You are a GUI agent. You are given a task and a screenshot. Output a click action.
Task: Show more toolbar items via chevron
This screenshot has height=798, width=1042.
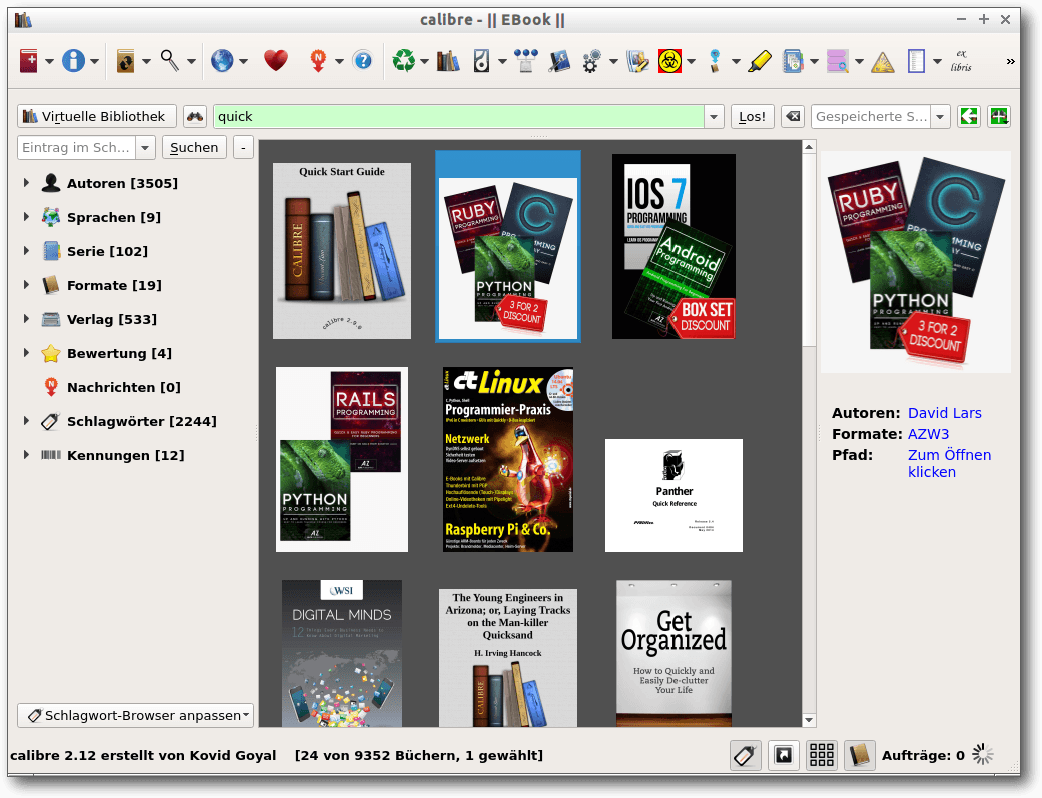(1010, 61)
